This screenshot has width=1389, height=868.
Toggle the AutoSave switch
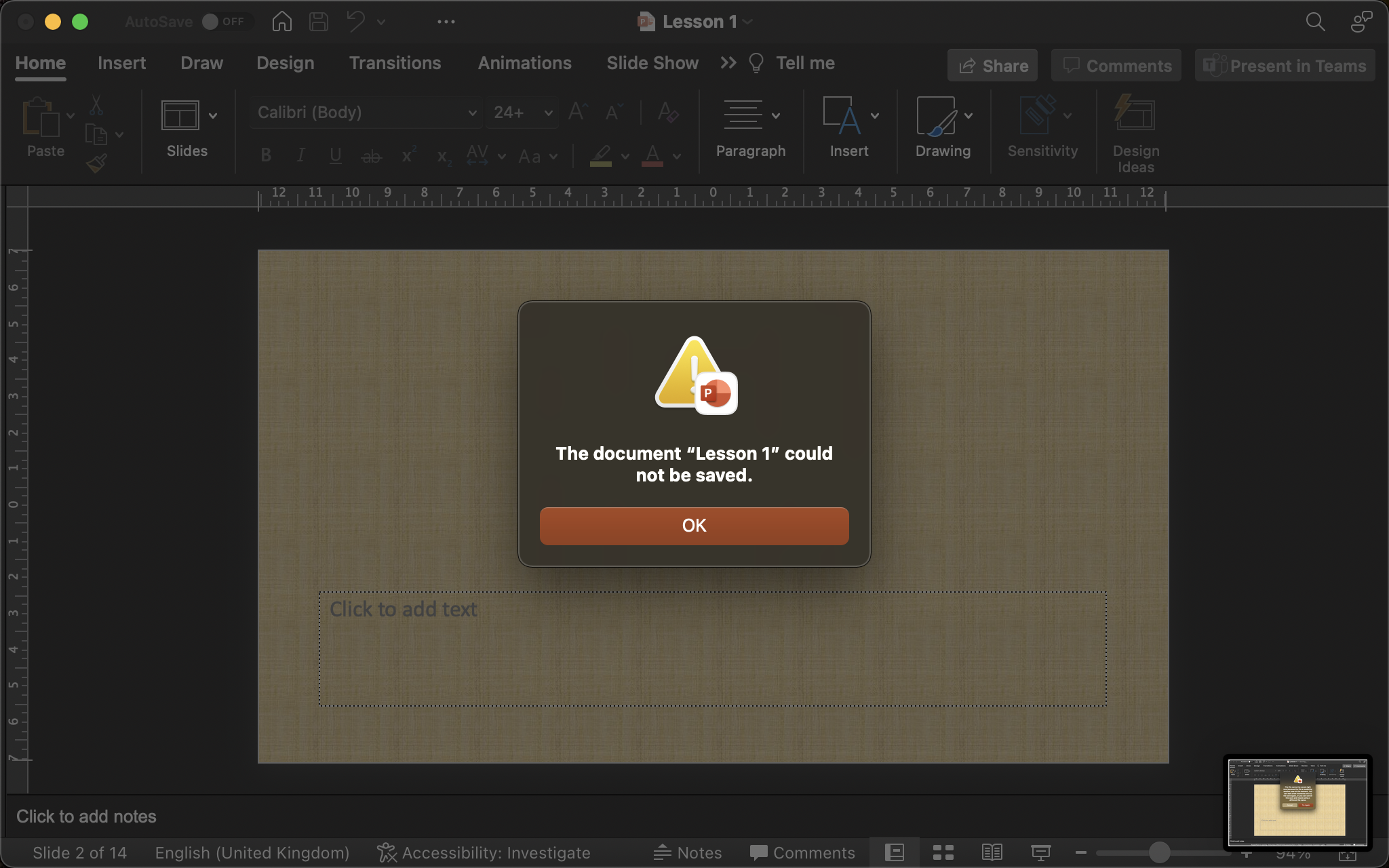[224, 22]
